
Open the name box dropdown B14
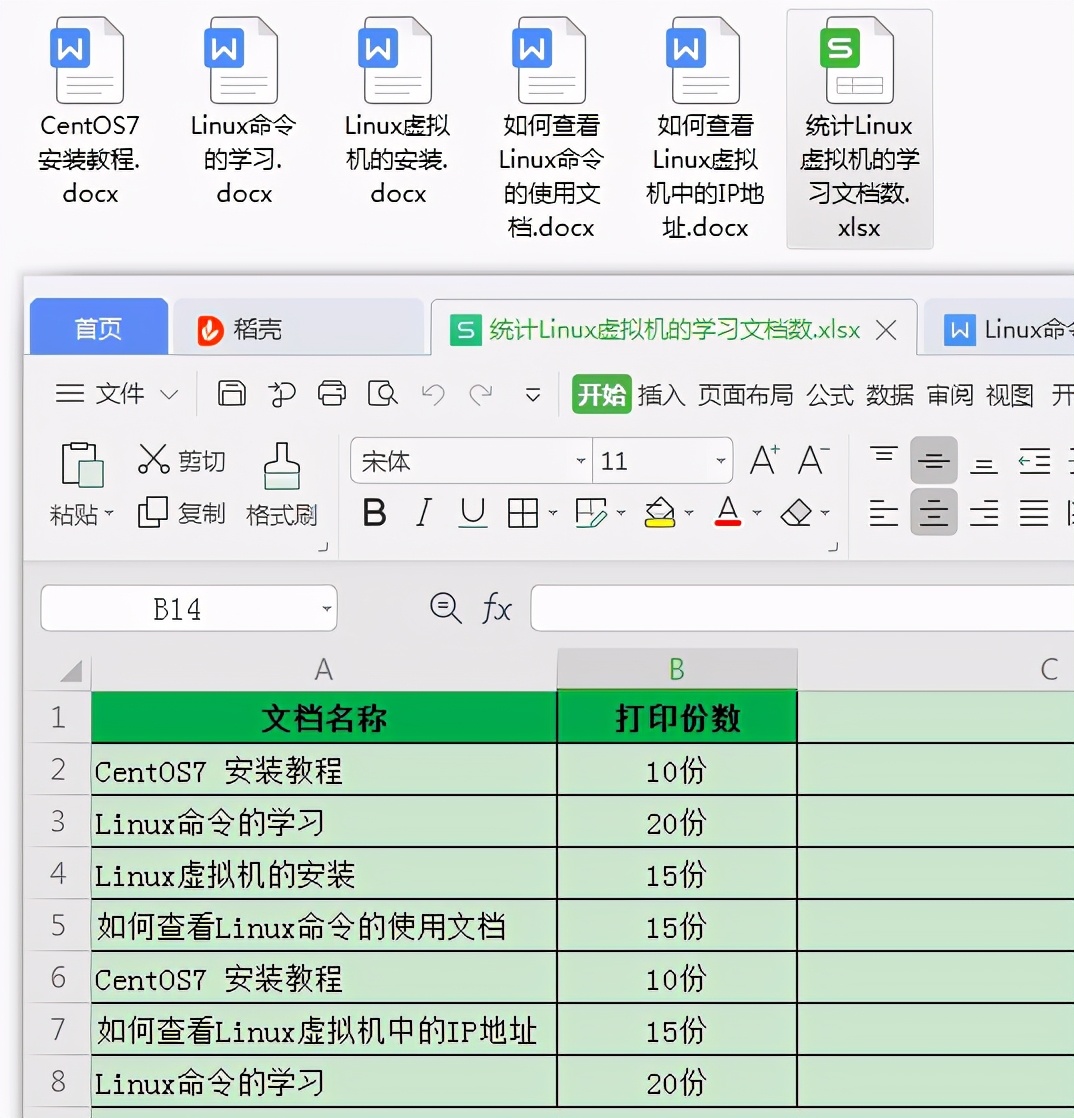326,609
